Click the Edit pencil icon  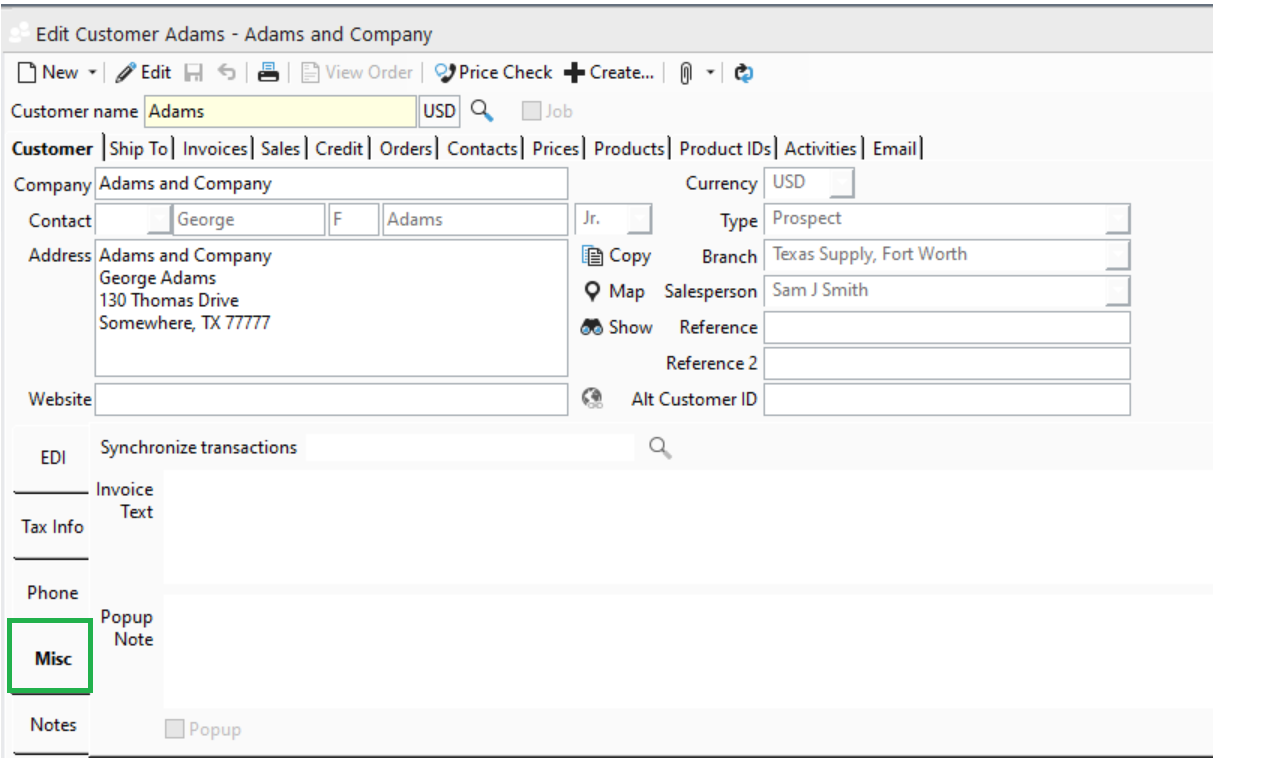[x=124, y=71]
